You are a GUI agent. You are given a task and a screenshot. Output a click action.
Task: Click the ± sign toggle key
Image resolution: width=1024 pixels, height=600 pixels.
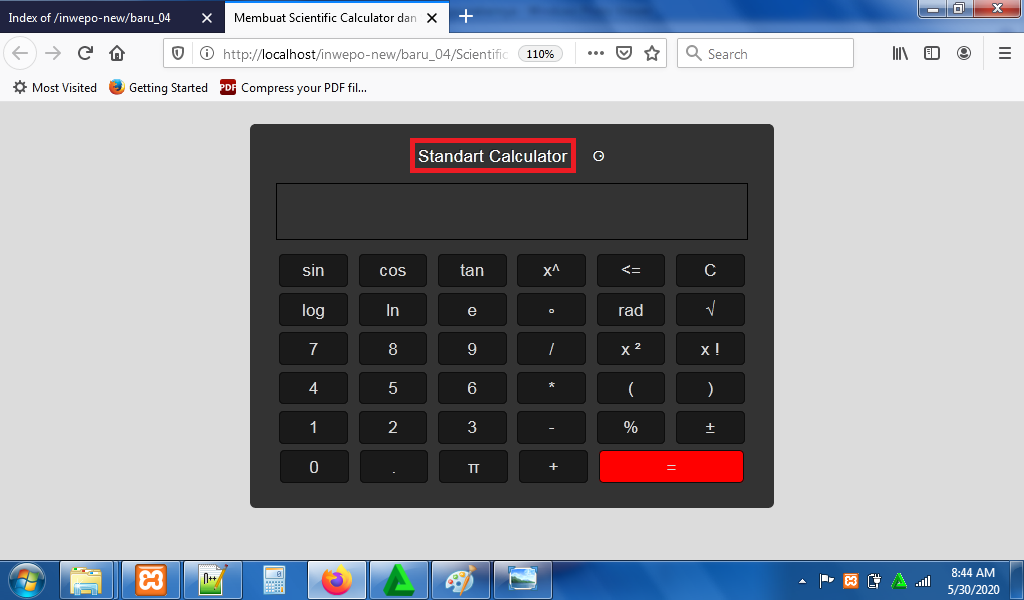coord(711,428)
